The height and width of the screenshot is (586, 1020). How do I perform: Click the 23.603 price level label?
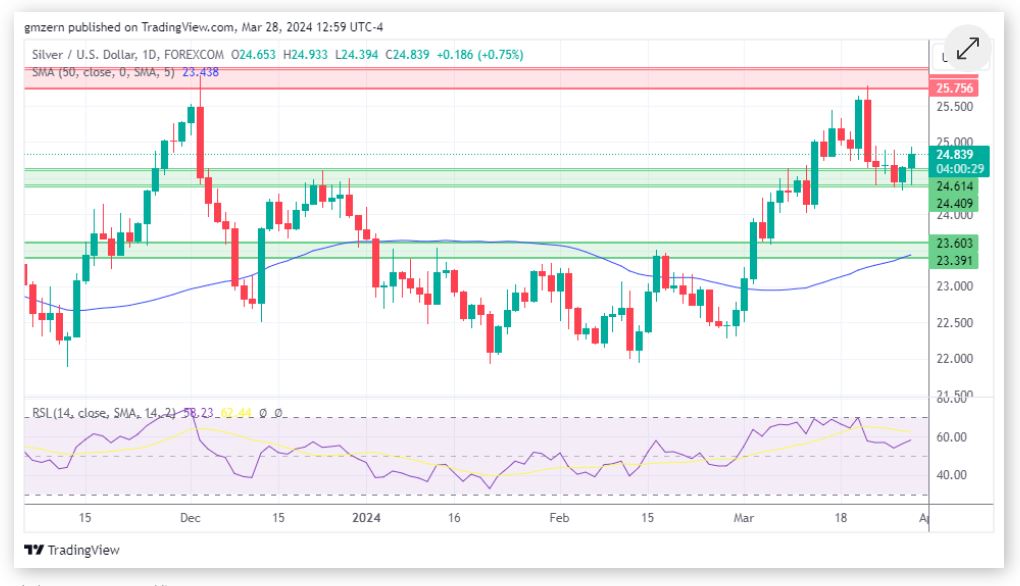pyautogui.click(x=954, y=243)
